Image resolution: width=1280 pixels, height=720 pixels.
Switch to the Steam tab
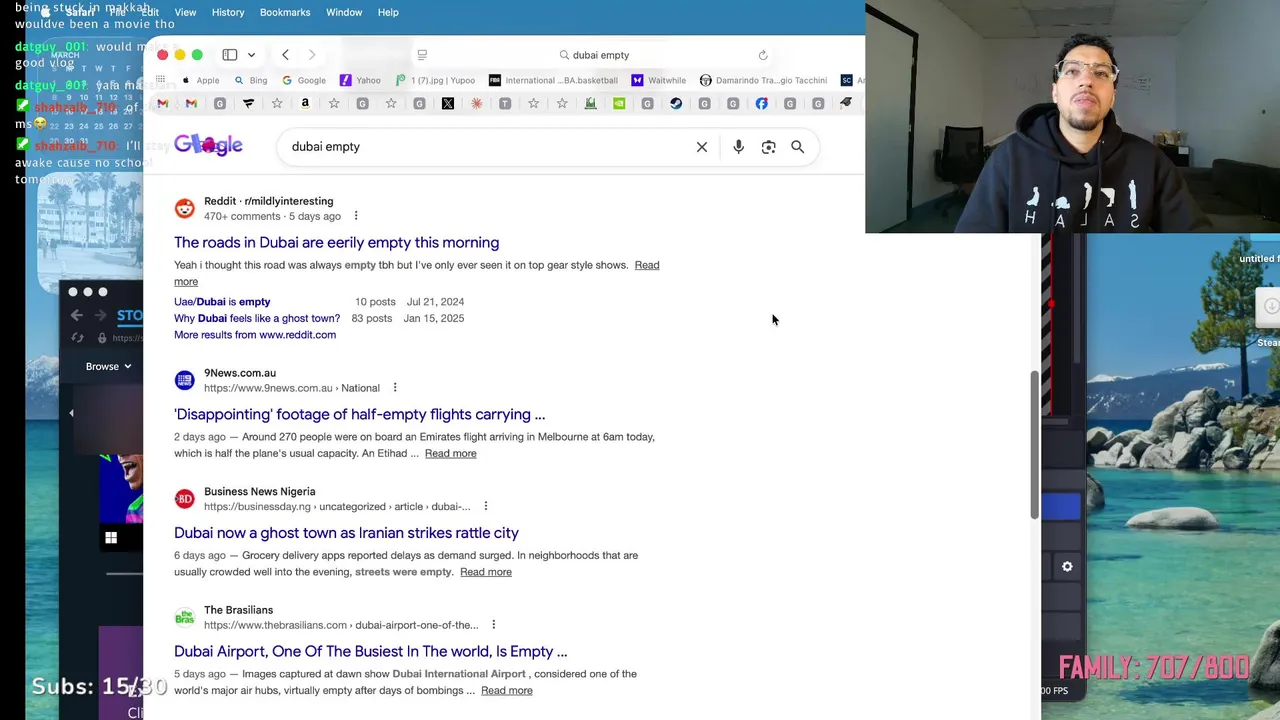(676, 103)
